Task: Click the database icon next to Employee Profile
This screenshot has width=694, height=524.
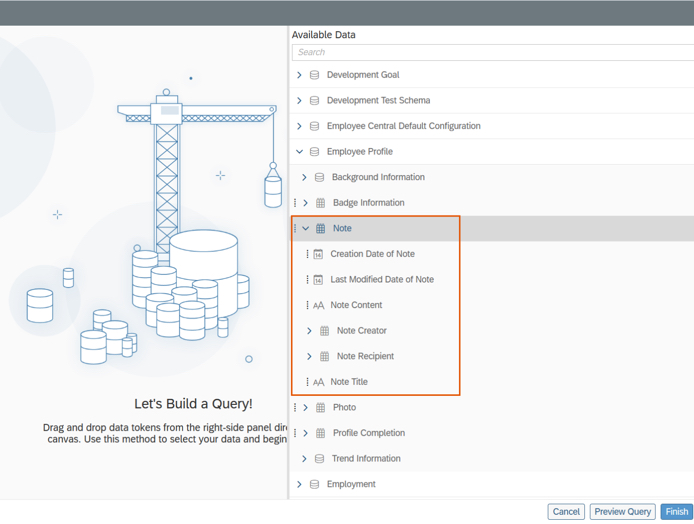Action: (315, 152)
